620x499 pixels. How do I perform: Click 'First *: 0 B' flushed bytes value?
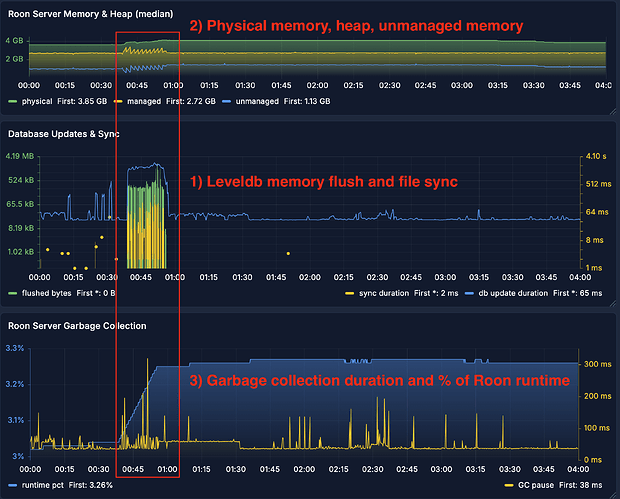(96, 293)
